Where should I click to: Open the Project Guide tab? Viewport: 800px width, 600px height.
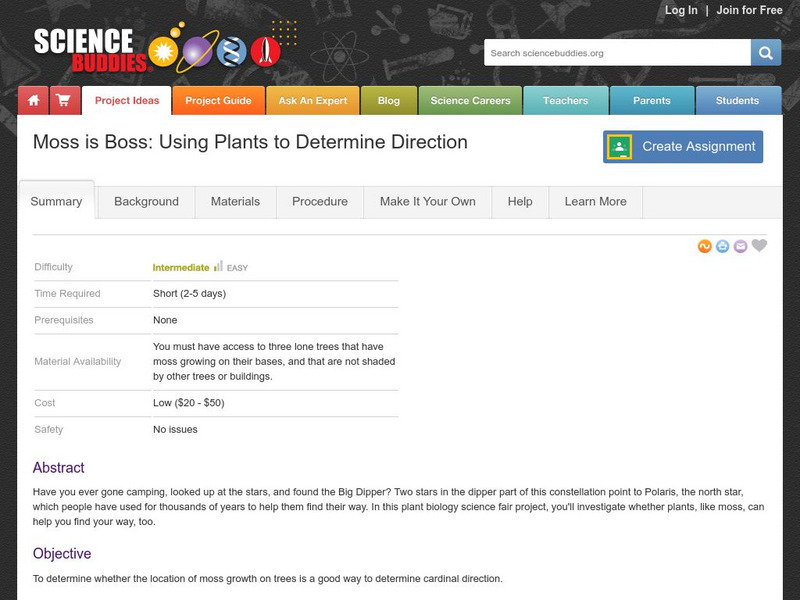pyautogui.click(x=218, y=101)
